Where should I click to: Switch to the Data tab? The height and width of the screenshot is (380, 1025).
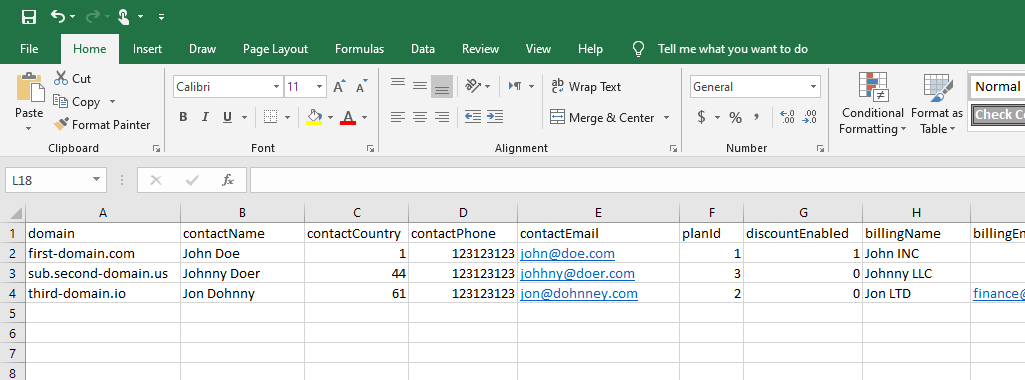(423, 49)
